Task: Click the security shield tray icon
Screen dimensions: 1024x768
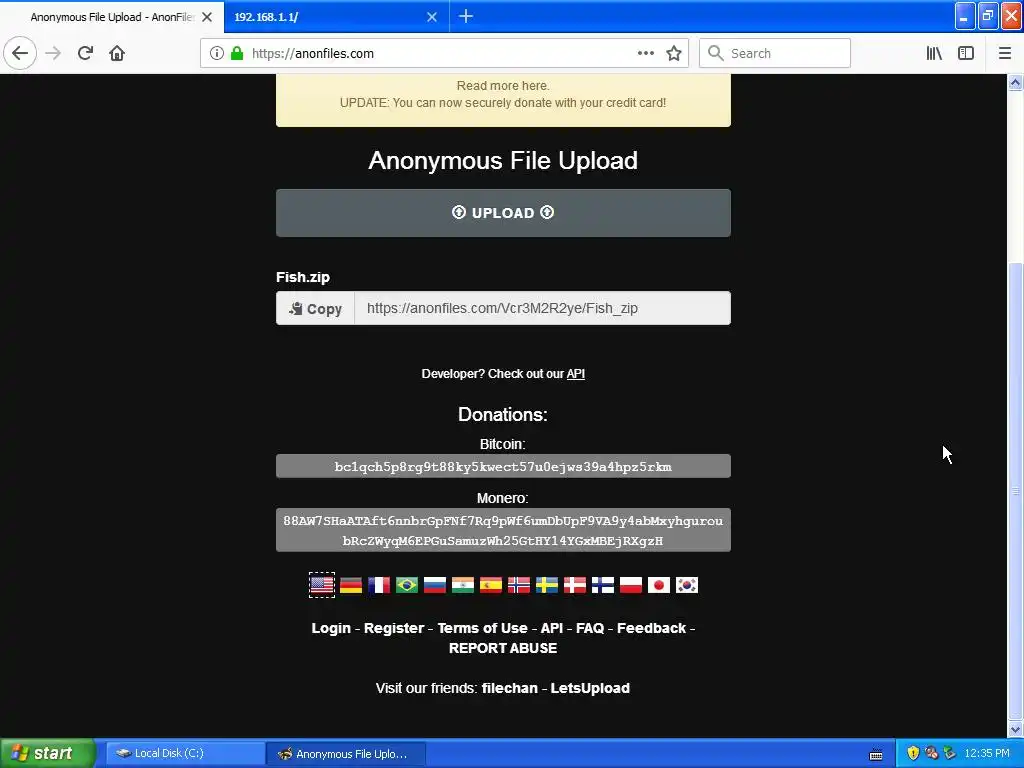Action: coord(914,754)
